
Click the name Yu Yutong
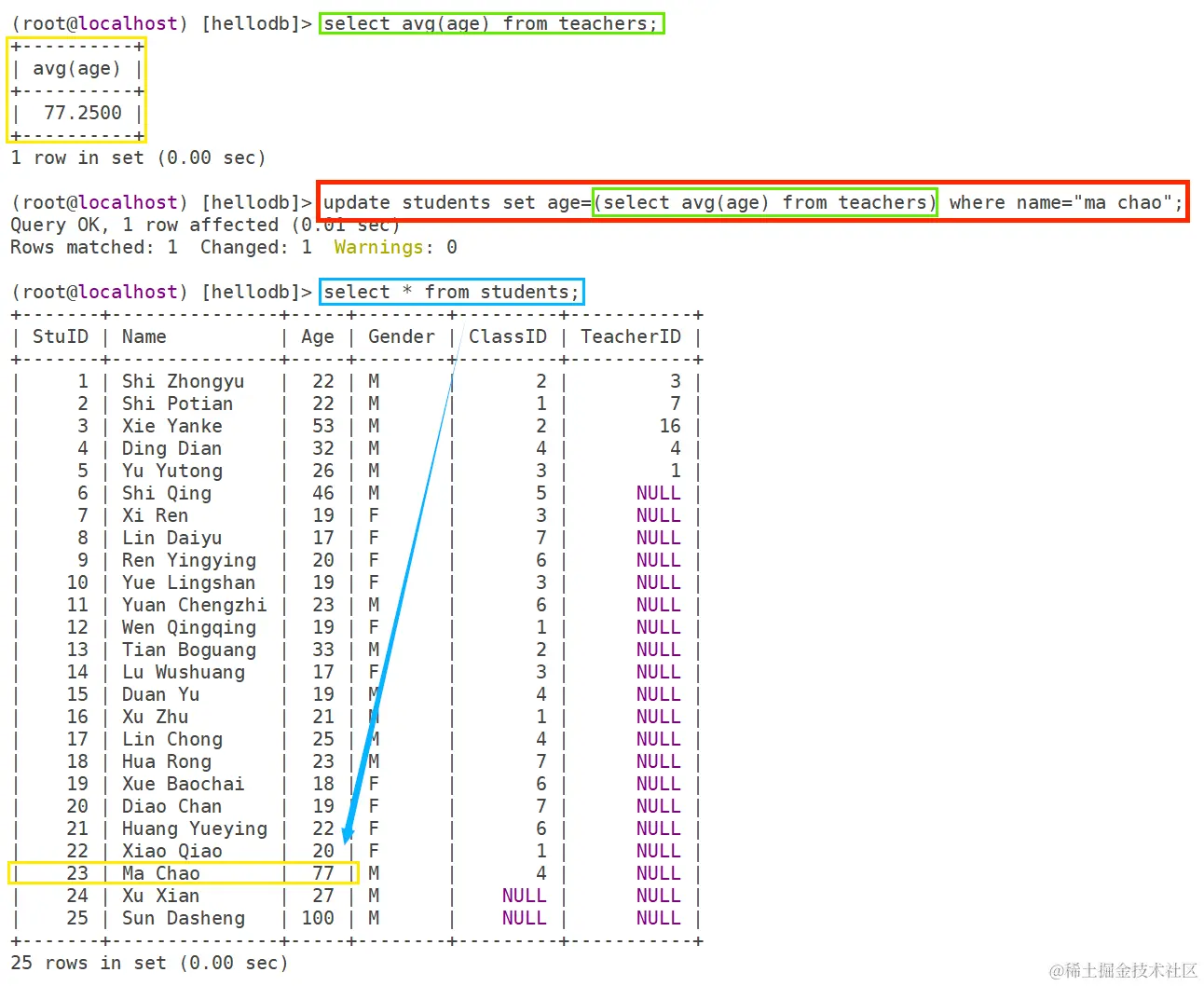[171, 471]
